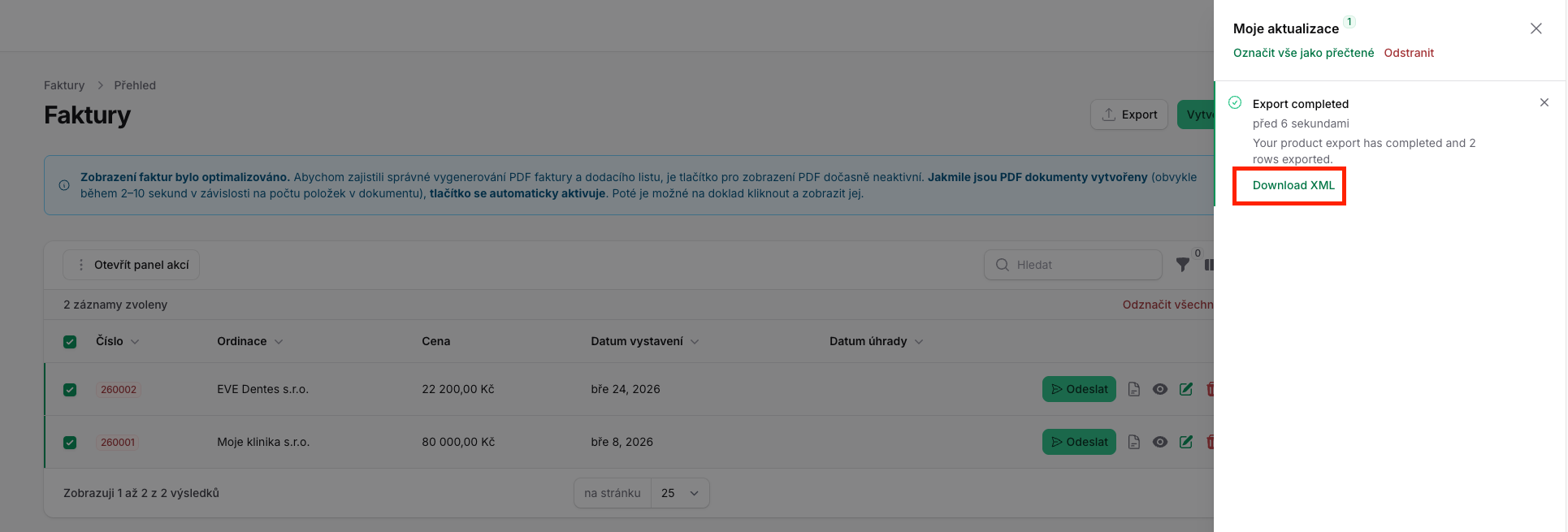This screenshot has width=1568, height=532.
Task: View invoice 260002 with eye icon
Action: tap(1160, 389)
